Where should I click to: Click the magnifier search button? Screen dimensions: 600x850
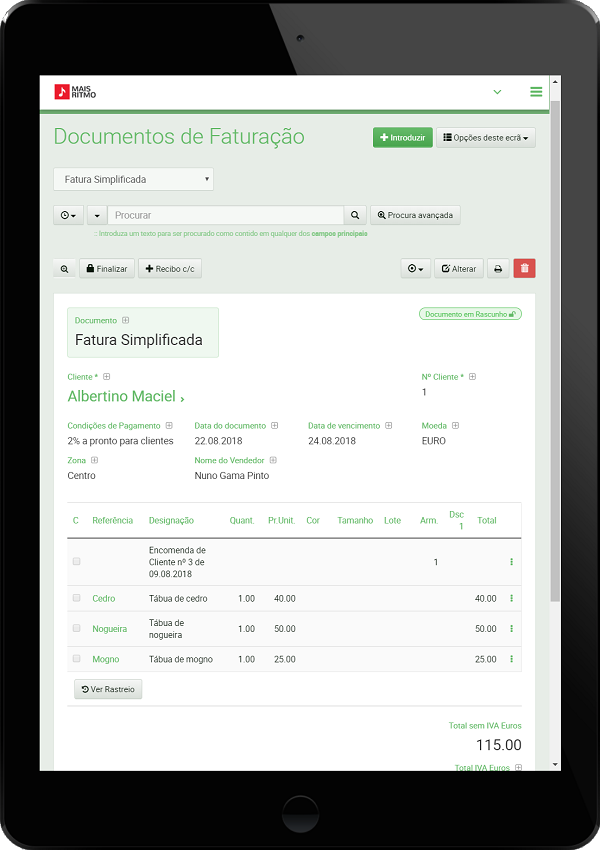click(x=355, y=215)
